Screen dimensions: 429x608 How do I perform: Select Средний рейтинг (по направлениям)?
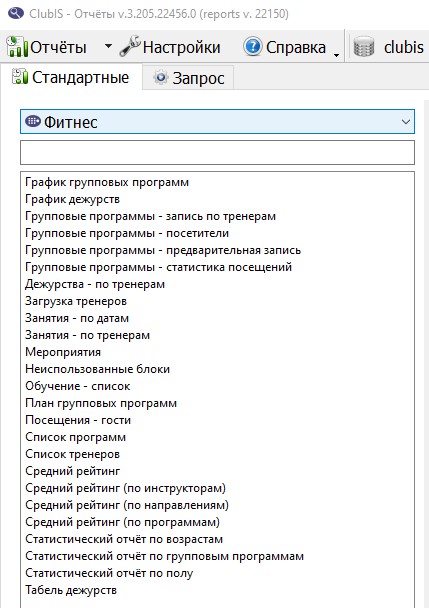click(127, 506)
